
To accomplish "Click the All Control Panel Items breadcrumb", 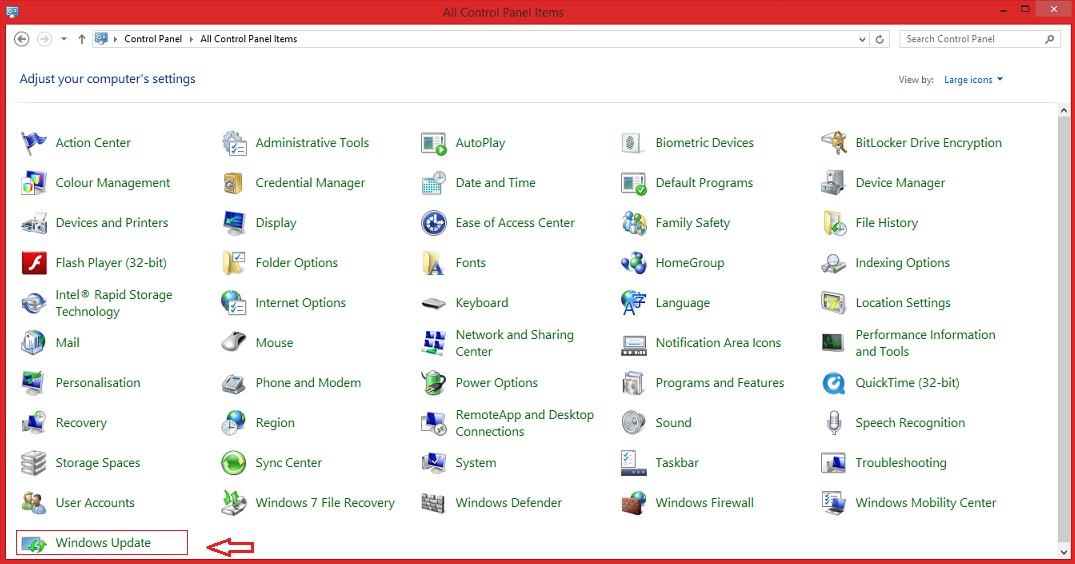I will (249, 39).
